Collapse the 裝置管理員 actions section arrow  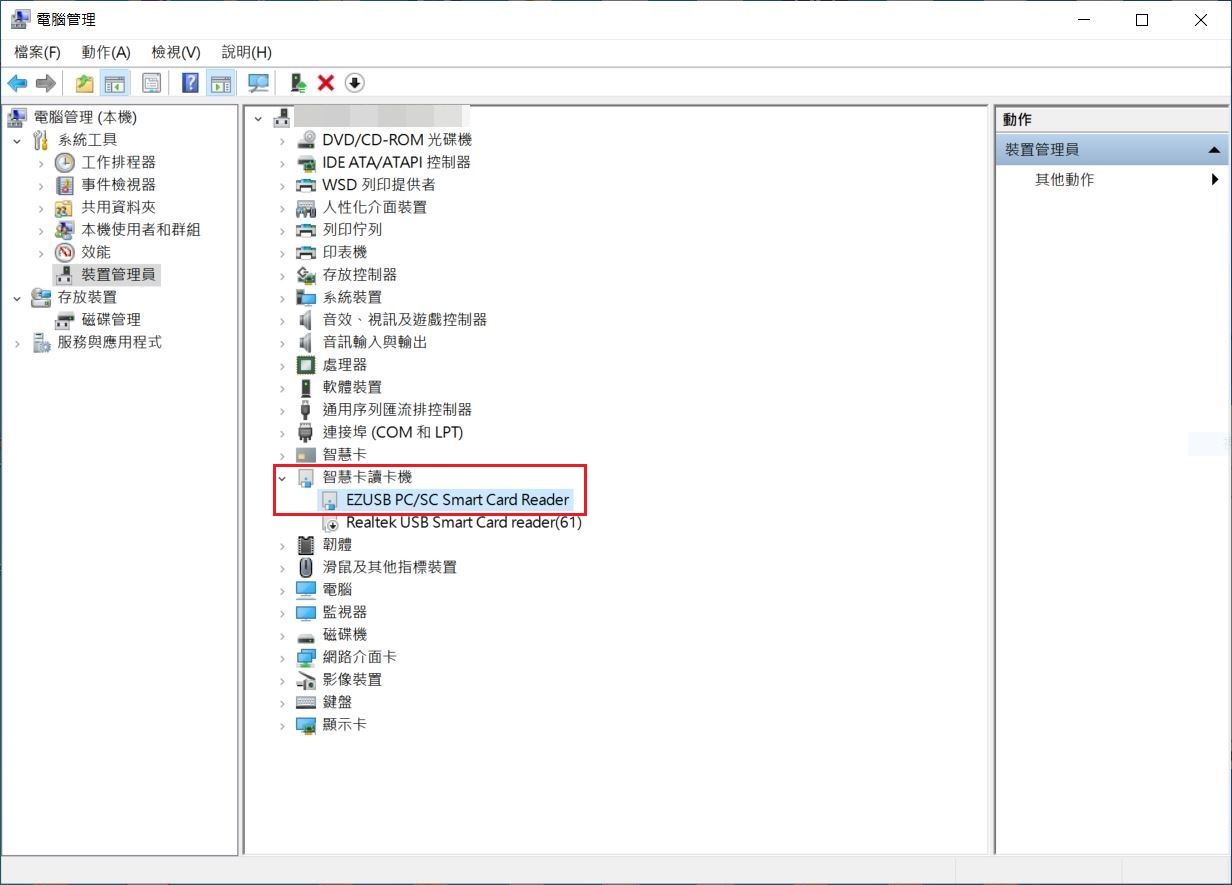coord(1214,150)
